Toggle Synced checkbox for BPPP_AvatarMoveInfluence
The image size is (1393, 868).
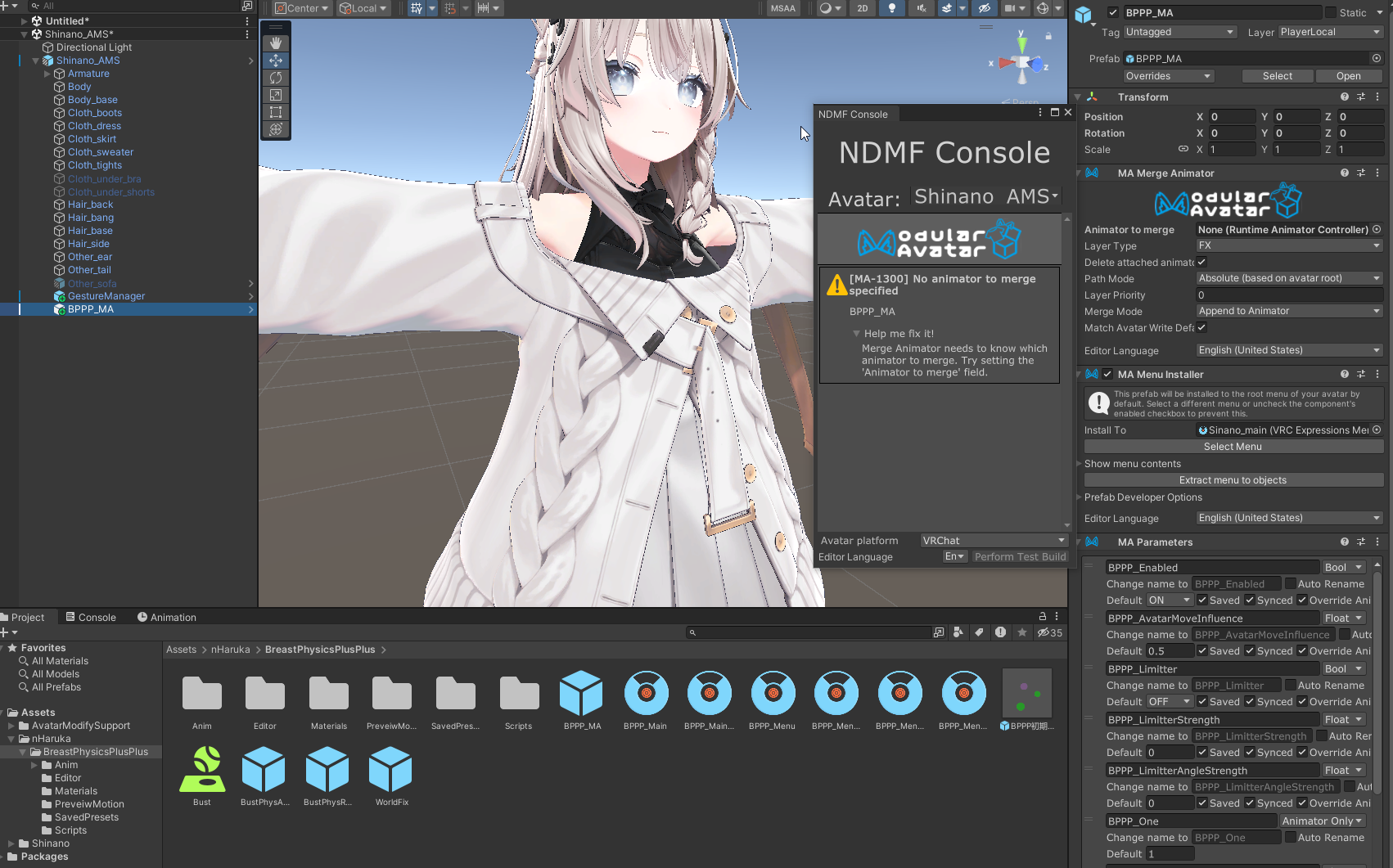pyautogui.click(x=1250, y=650)
